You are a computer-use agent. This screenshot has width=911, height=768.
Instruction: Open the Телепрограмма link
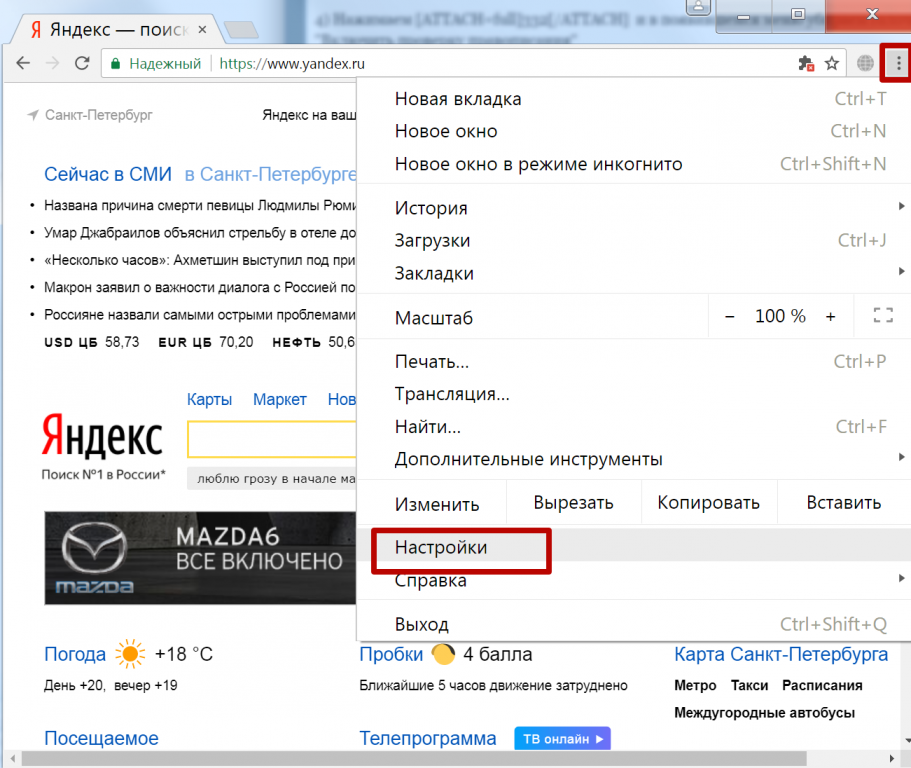click(428, 738)
